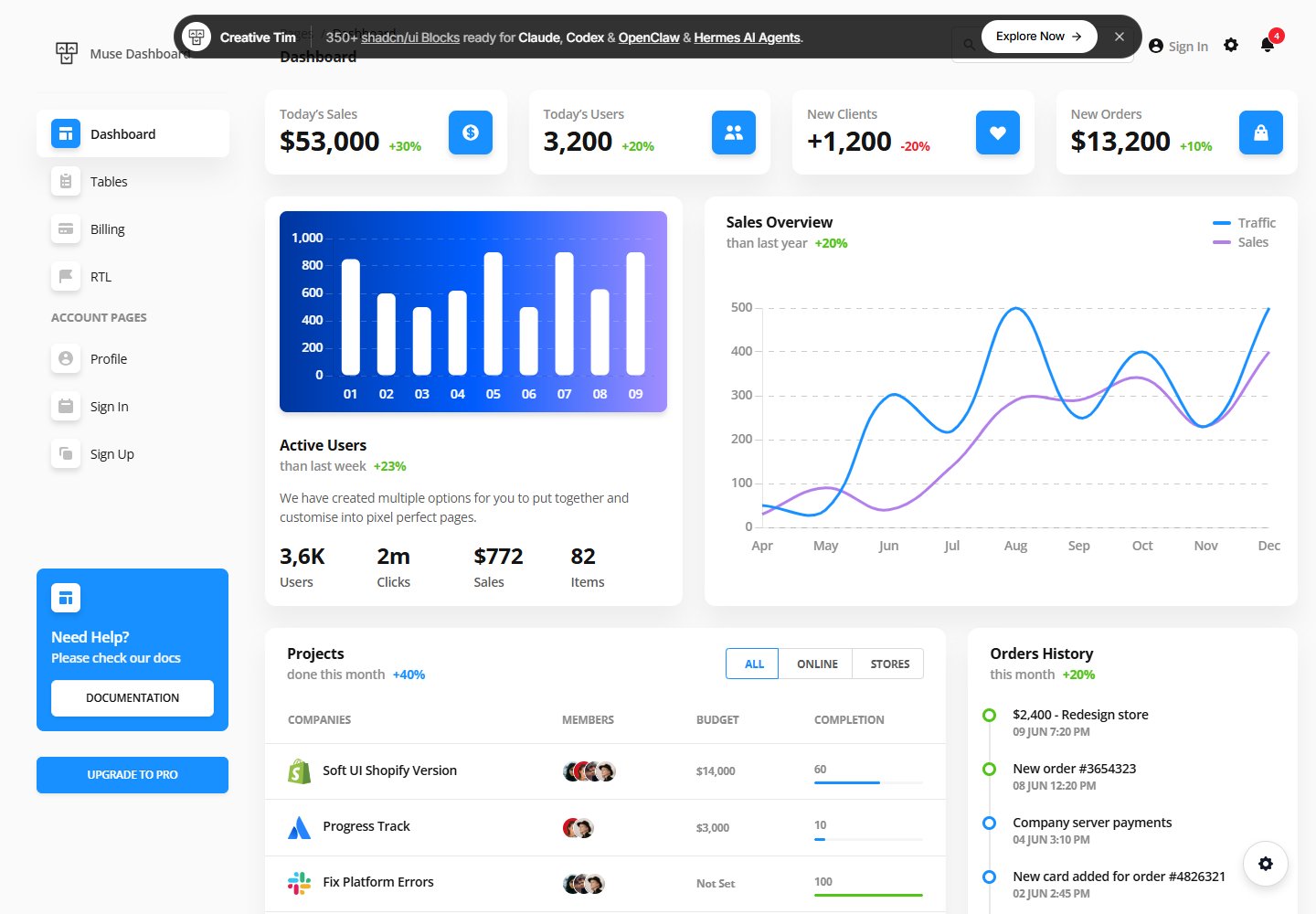Click the Sign In link in header
Viewport: 1316px width, 914px height.
click(x=1178, y=46)
